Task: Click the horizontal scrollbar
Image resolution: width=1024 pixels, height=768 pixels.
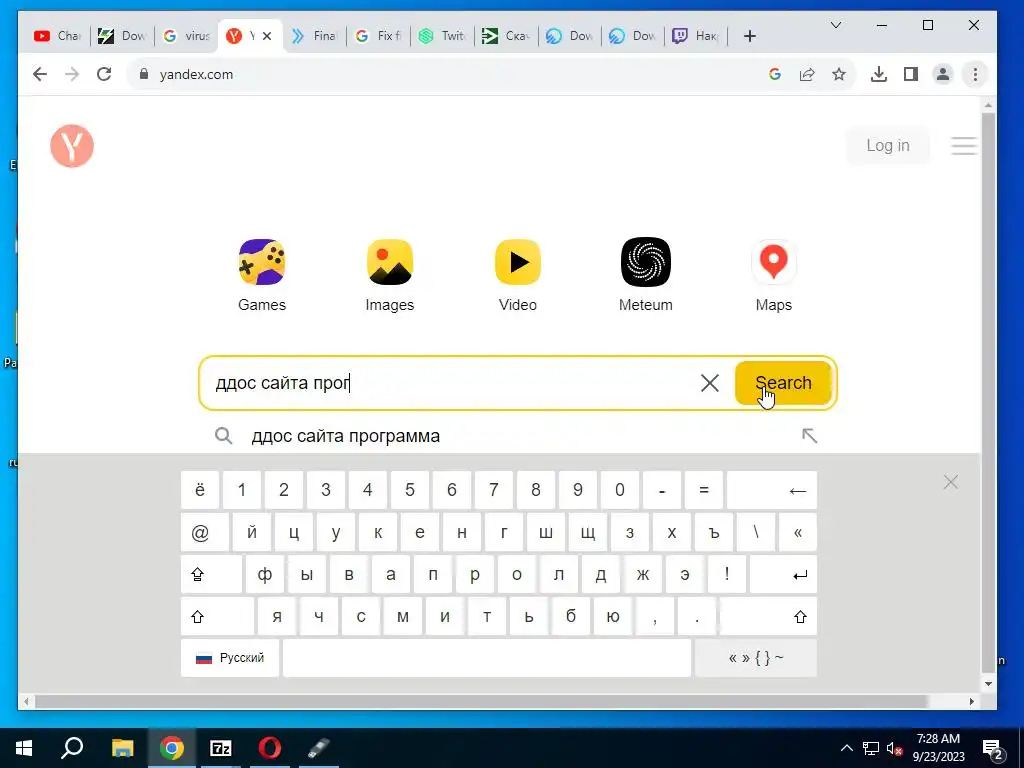Action: (481, 701)
